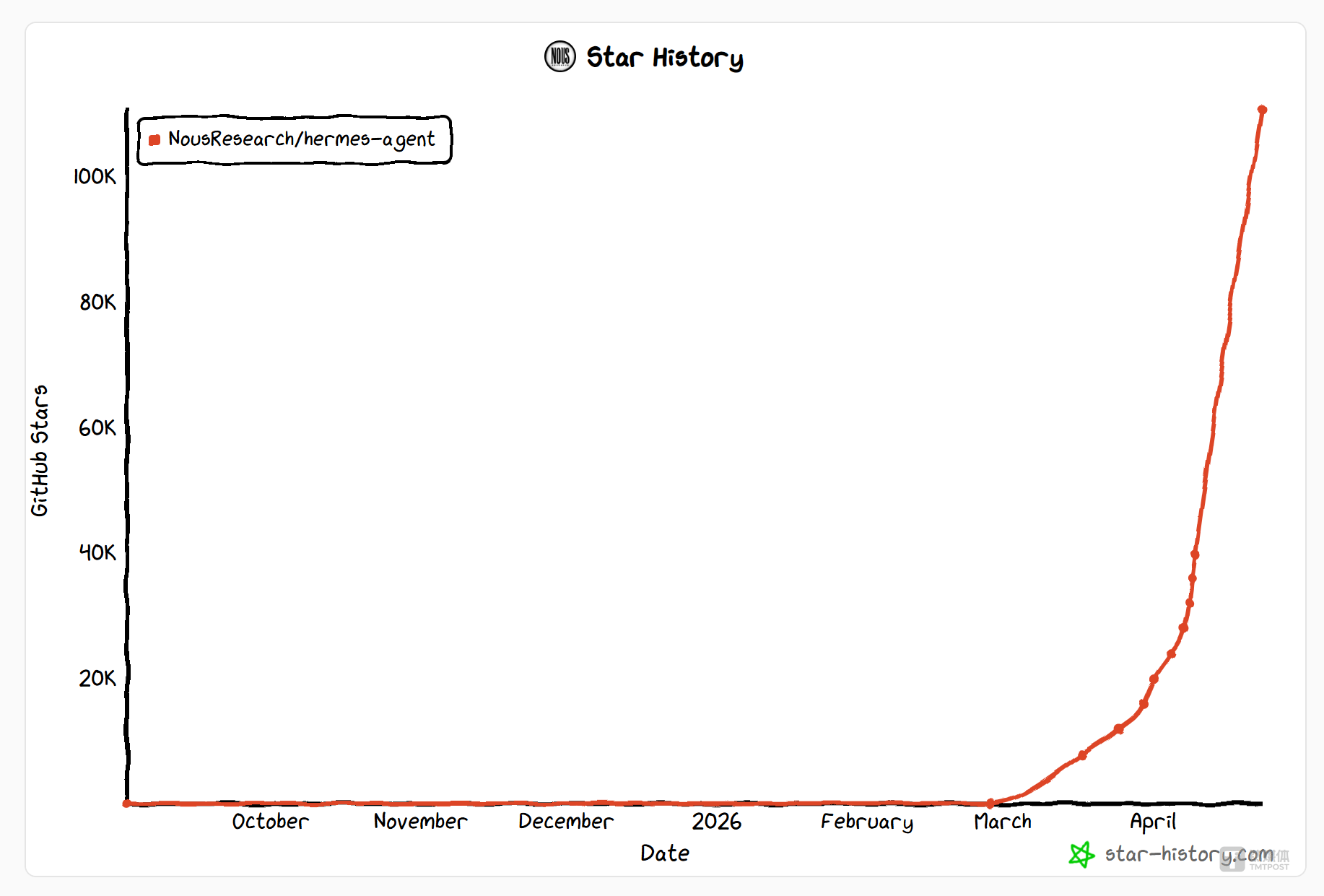Click the 100K y-axis label

[95, 177]
